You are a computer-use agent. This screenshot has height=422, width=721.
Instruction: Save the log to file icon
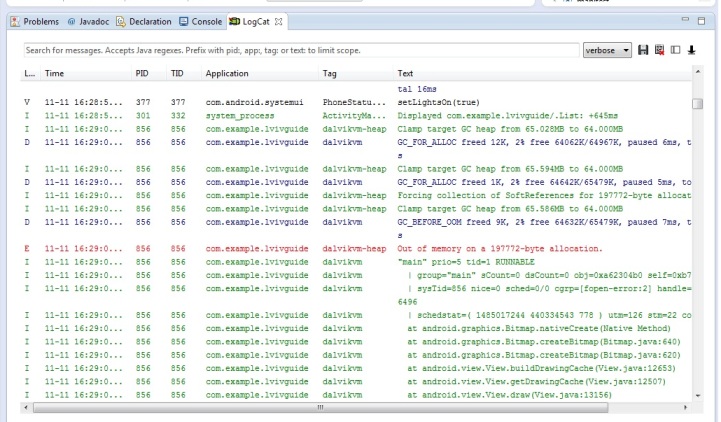643,50
